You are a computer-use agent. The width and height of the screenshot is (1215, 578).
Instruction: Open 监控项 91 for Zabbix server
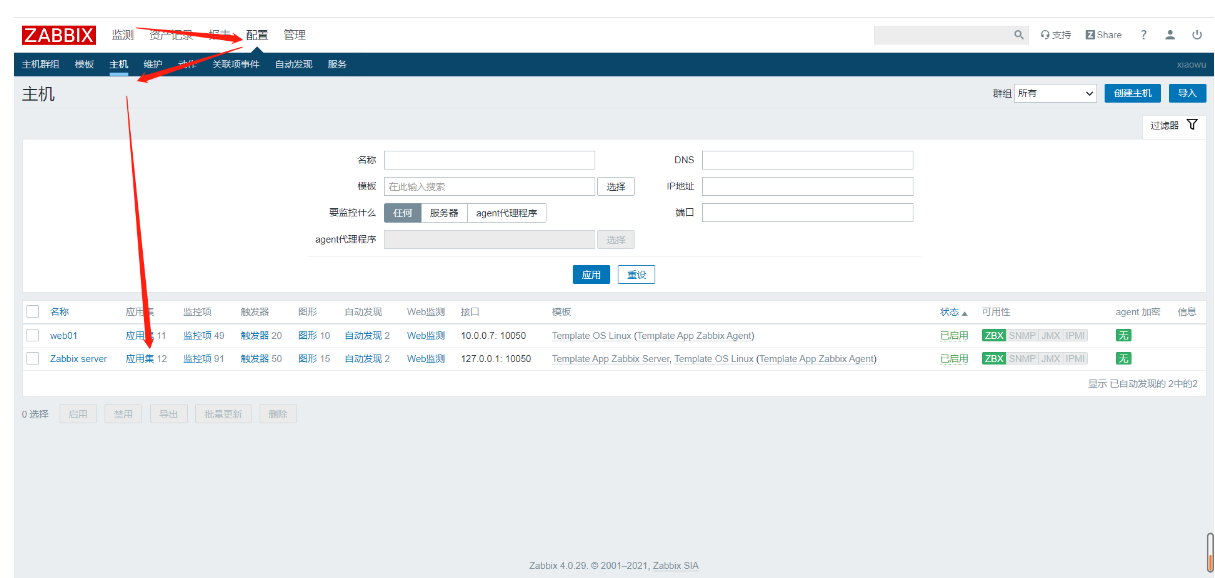(x=197, y=358)
